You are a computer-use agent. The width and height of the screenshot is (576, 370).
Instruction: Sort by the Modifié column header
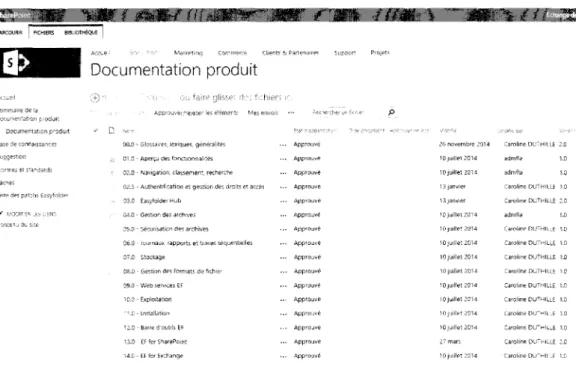(x=448, y=130)
